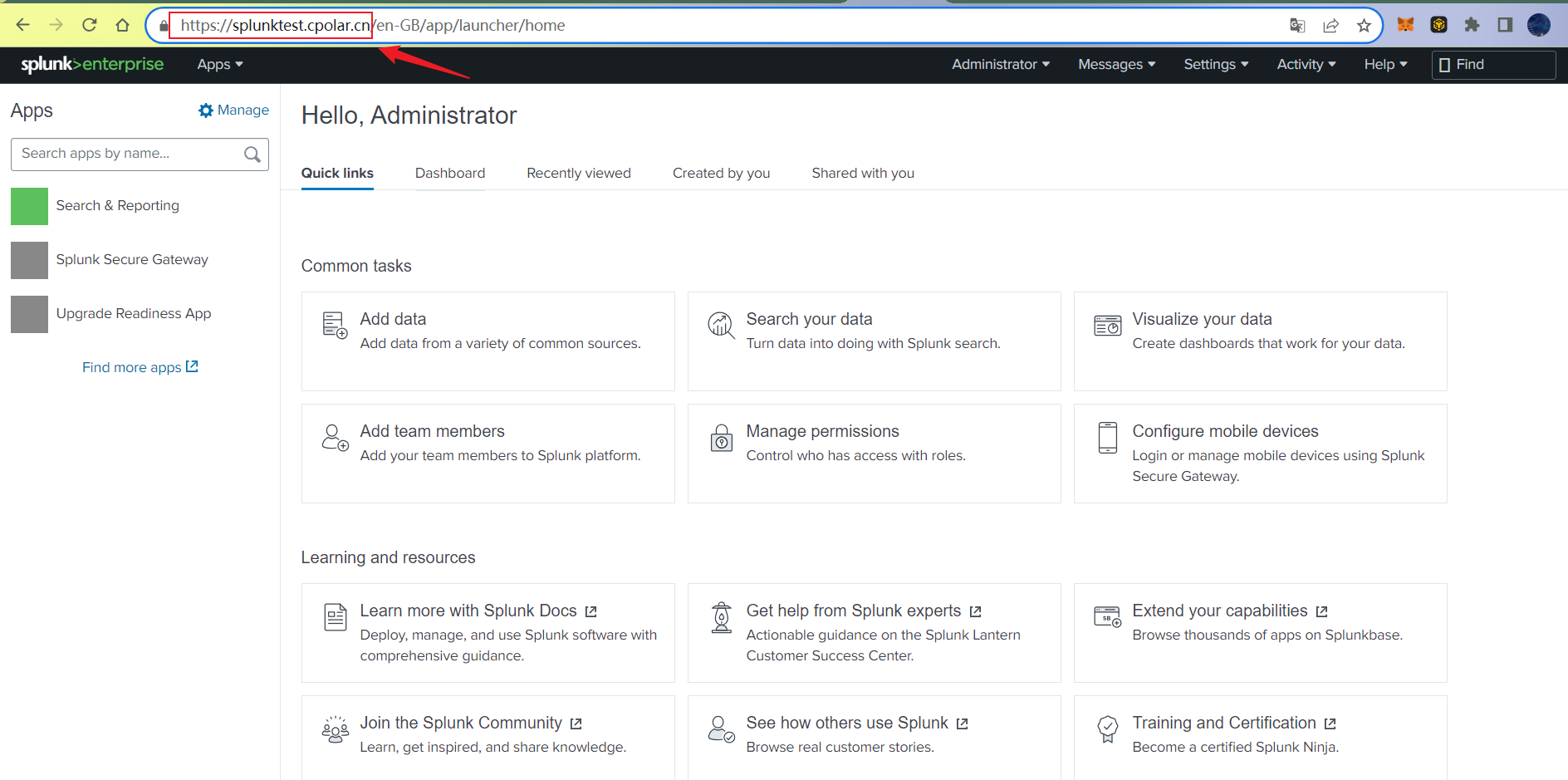Click the Search apps by name field
The image size is (1568, 780).
[x=140, y=155]
